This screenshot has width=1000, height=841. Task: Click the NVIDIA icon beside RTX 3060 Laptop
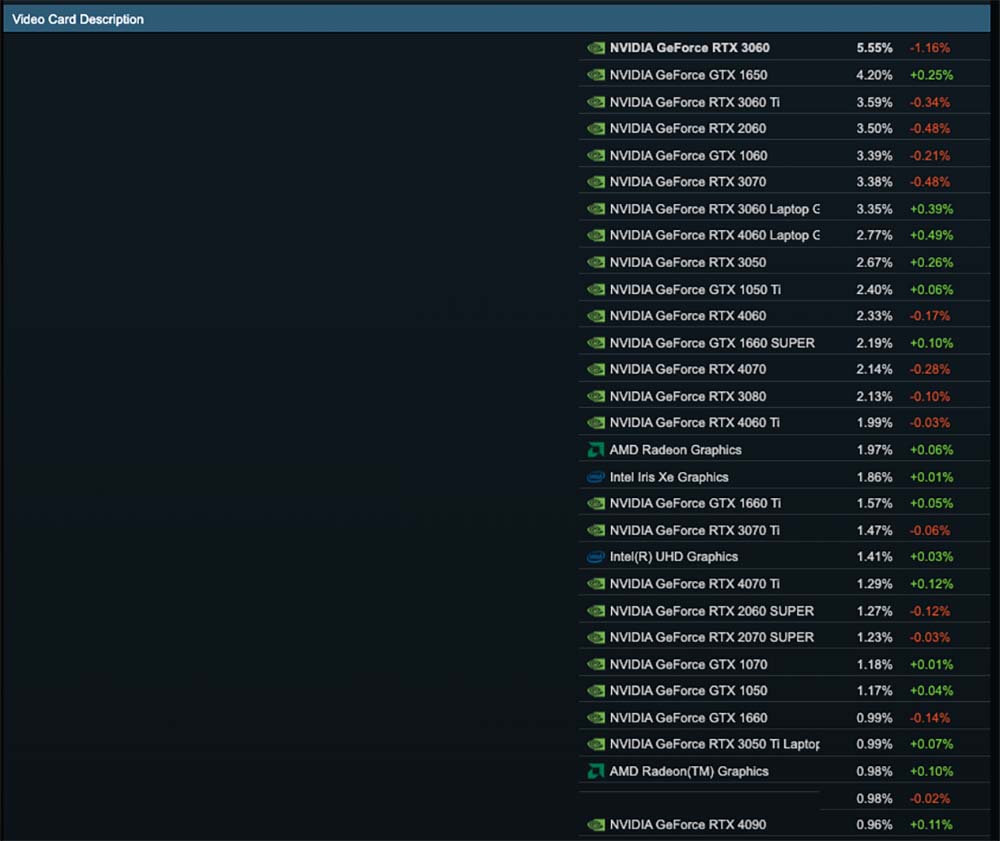596,208
